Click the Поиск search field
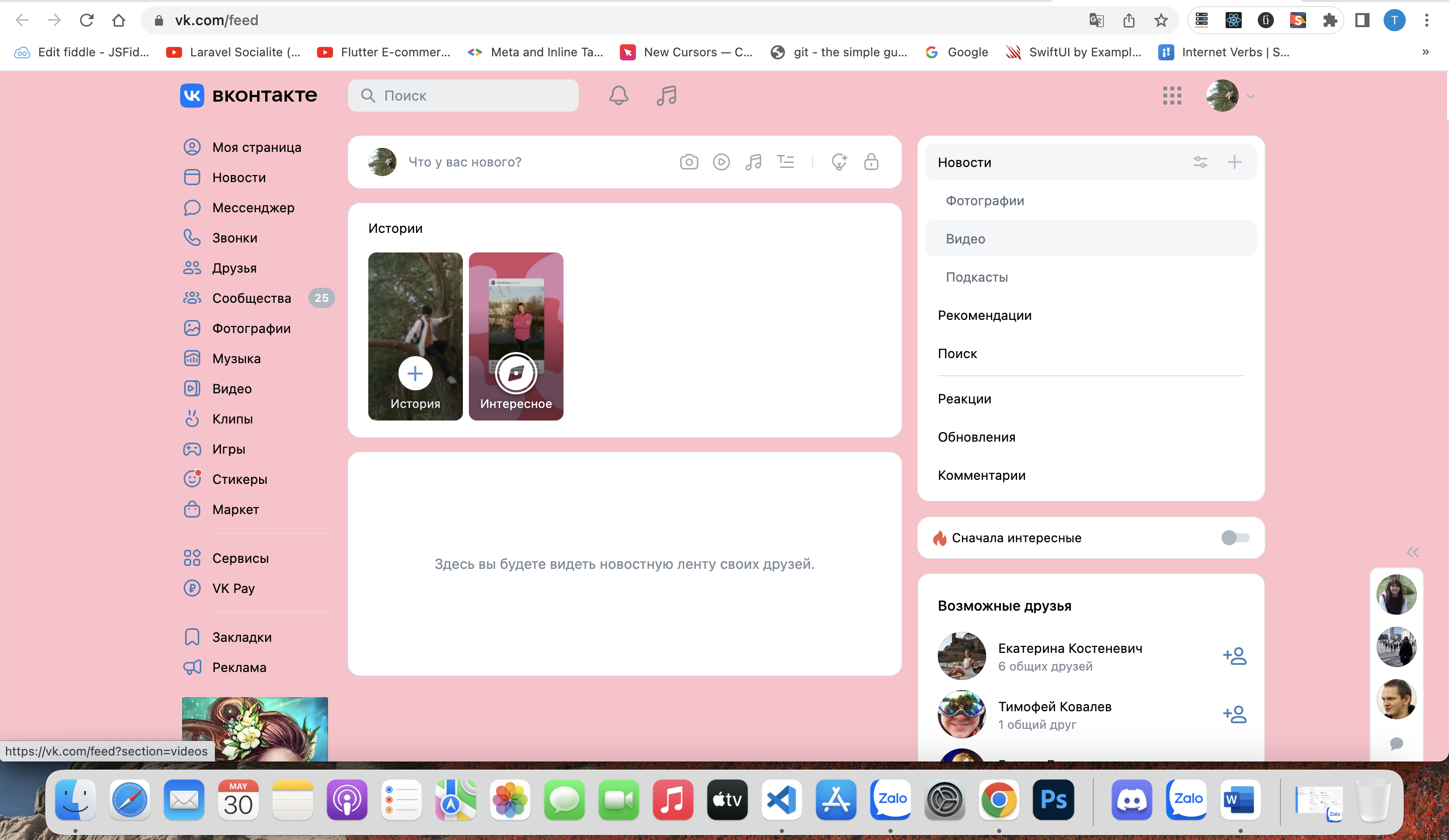1449x840 pixels. 463,96
